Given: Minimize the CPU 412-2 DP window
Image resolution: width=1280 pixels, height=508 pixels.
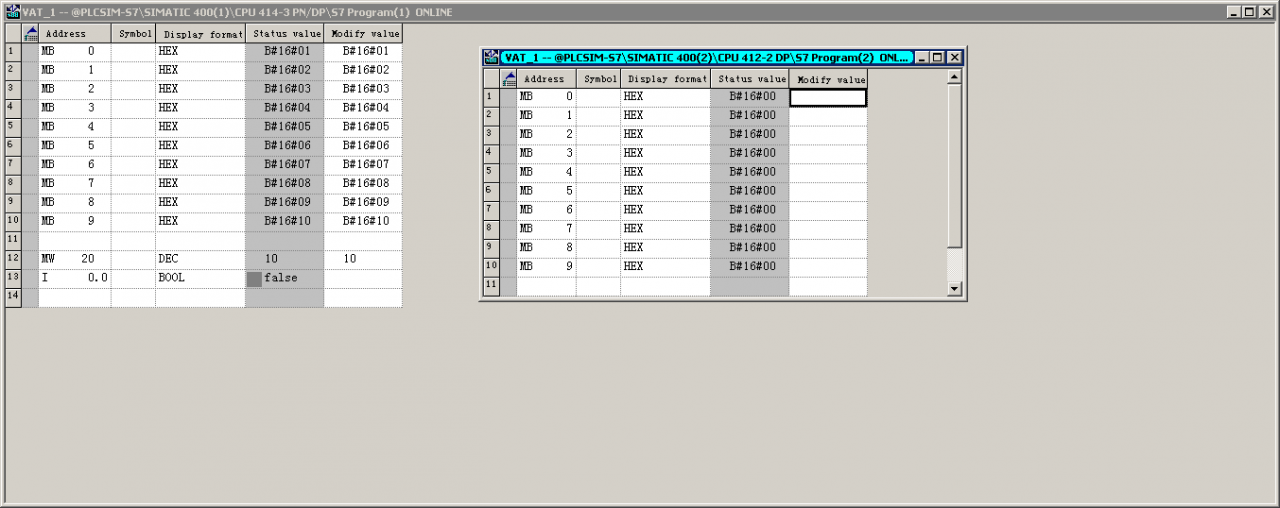Looking at the screenshot, I should (x=922, y=58).
